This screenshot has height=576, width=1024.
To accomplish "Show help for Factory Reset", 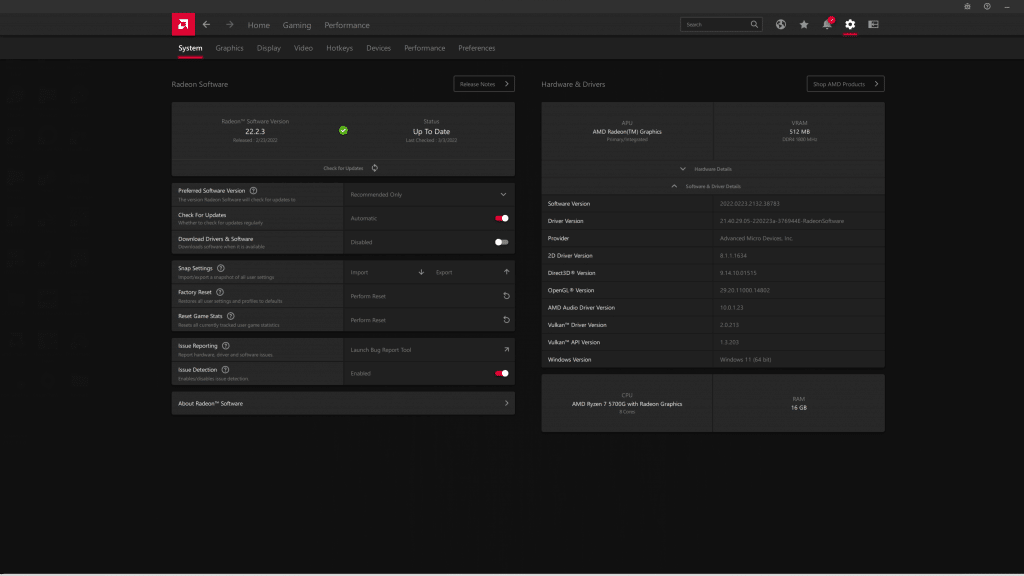I will click(x=220, y=292).
